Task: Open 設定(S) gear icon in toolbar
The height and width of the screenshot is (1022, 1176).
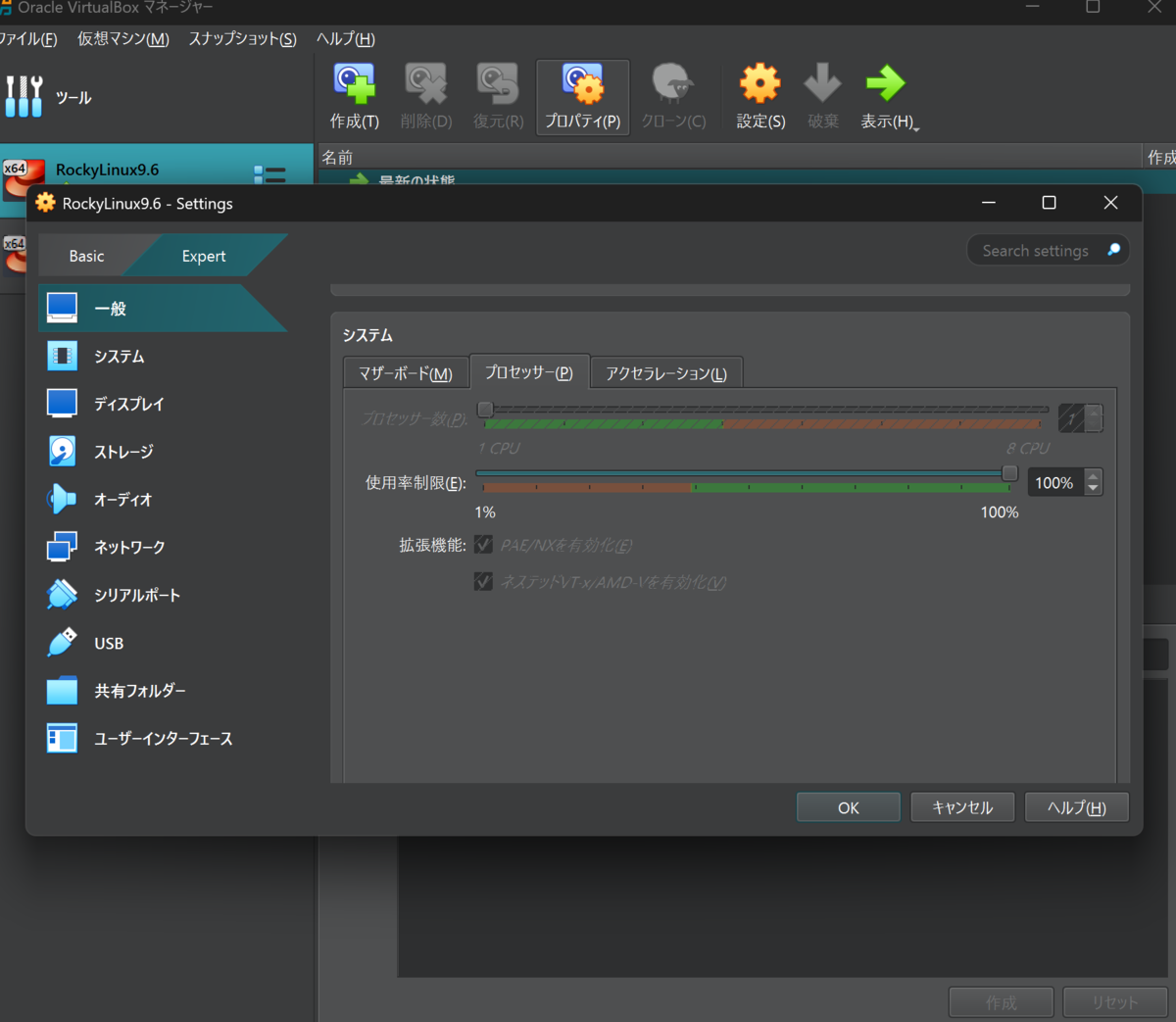Action: 760,84
